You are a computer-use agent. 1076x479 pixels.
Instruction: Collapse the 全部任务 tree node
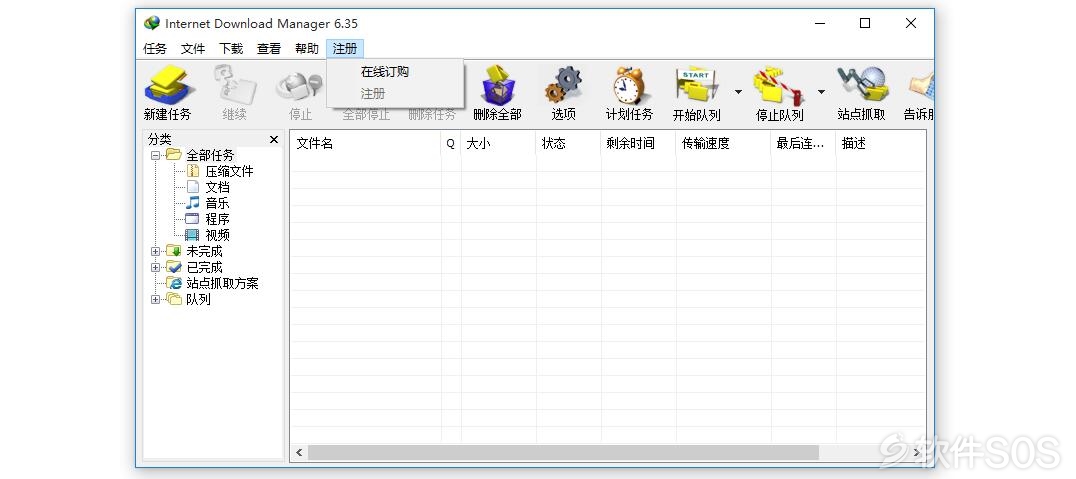point(155,156)
